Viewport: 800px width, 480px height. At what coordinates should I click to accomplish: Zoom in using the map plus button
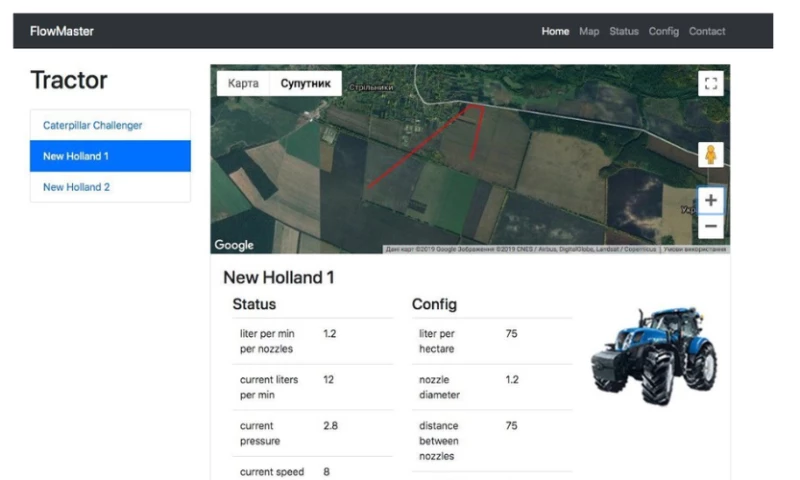point(711,200)
